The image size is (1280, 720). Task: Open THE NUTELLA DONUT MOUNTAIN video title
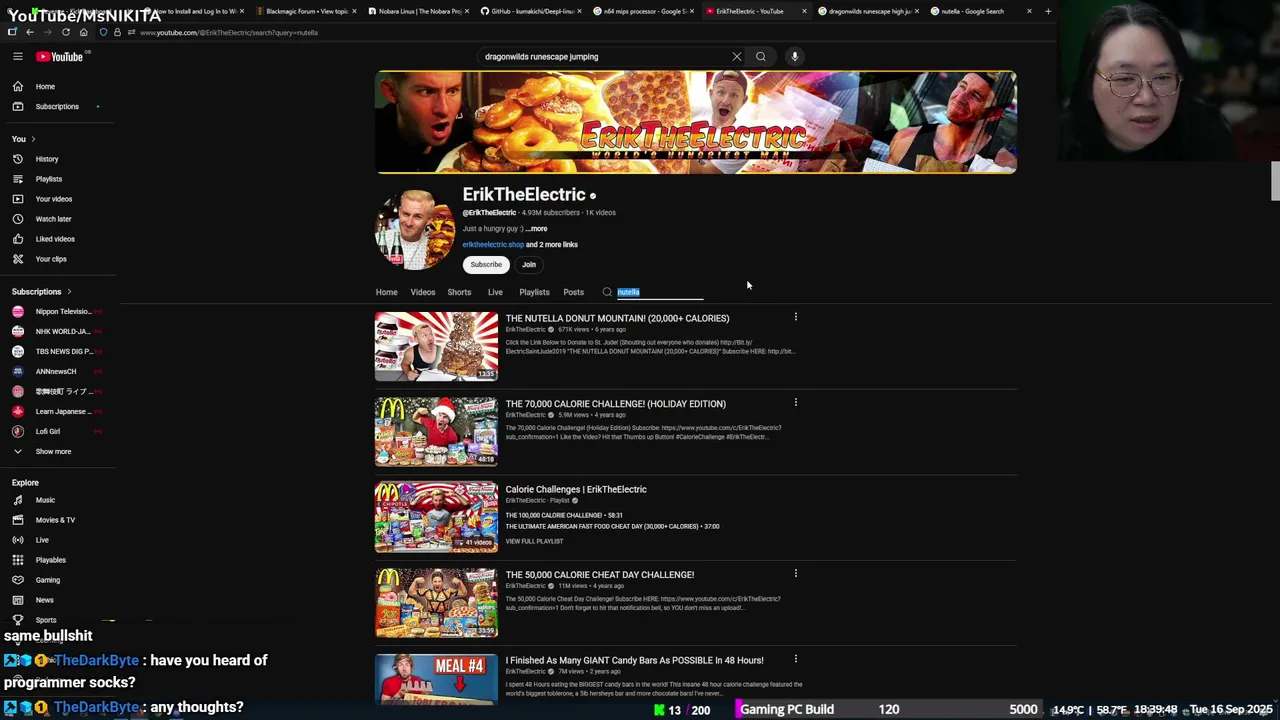click(x=617, y=318)
